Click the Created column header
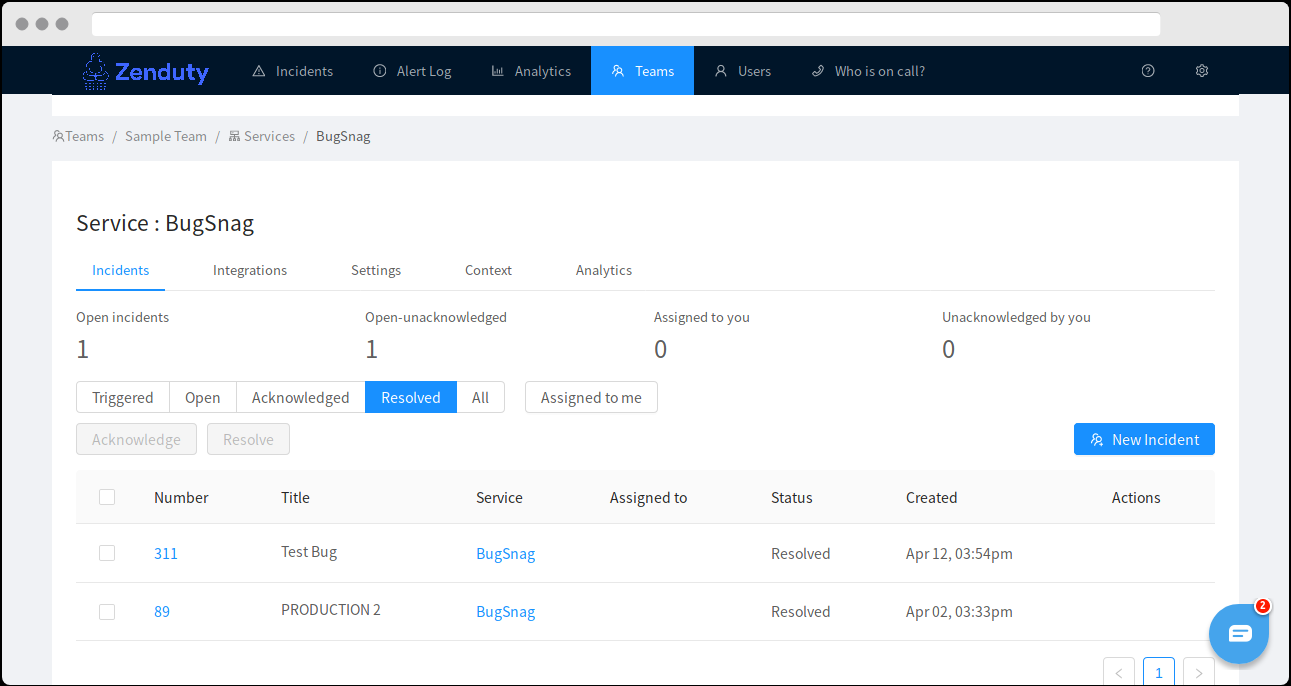This screenshot has width=1291, height=686. 932,497
